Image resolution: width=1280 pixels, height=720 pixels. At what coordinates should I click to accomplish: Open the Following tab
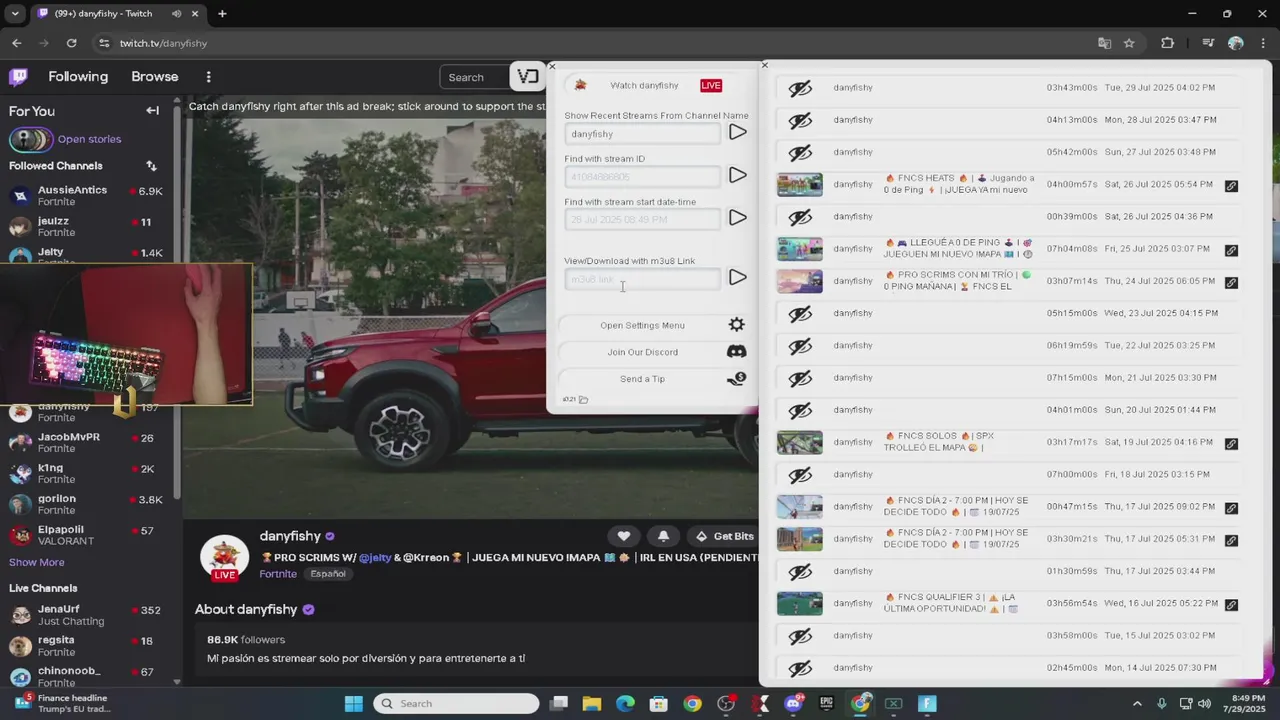tap(78, 77)
